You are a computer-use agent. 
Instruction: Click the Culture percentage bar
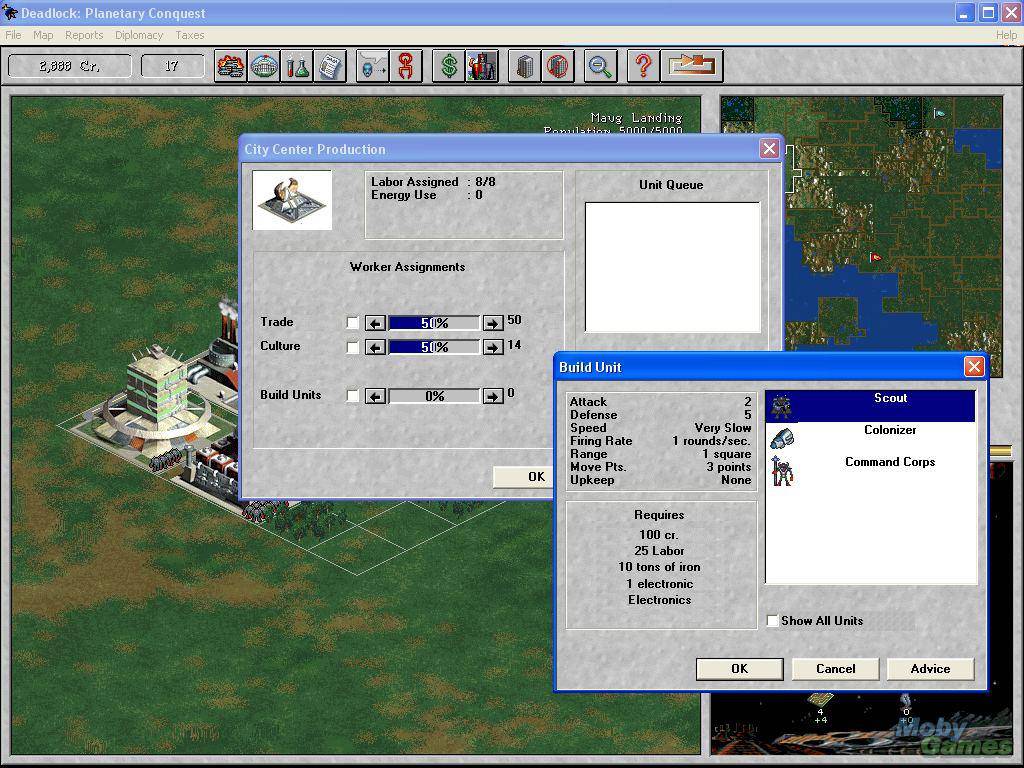434,347
